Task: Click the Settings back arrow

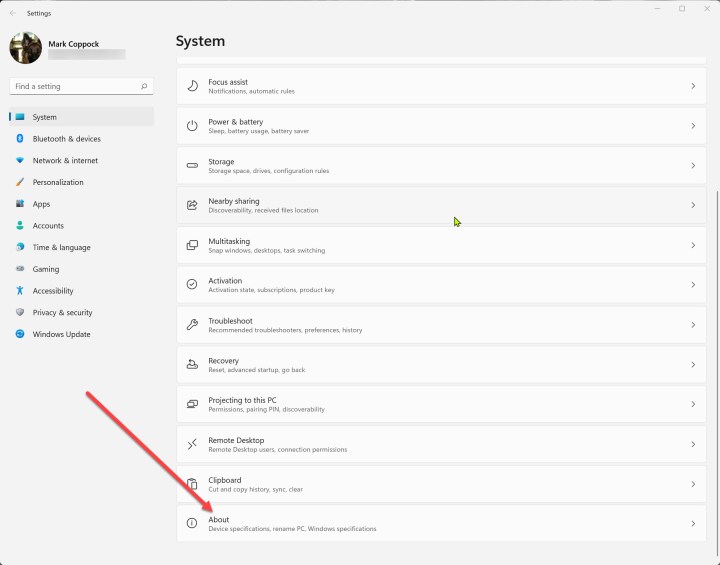Action: coord(12,13)
